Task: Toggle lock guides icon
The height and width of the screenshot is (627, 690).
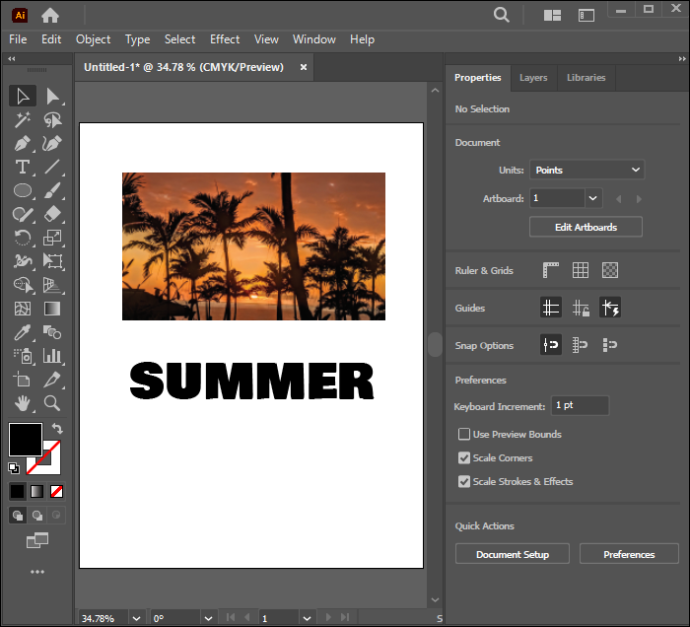Action: 580,308
